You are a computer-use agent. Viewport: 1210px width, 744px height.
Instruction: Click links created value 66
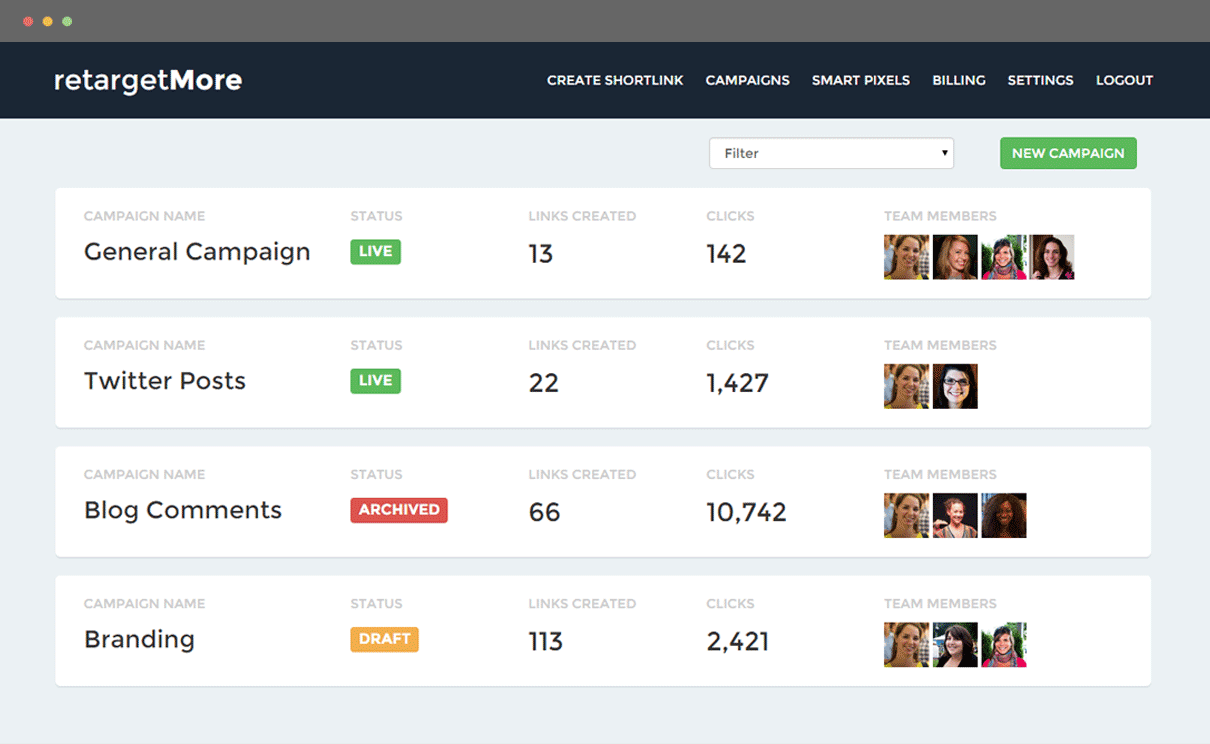click(545, 512)
